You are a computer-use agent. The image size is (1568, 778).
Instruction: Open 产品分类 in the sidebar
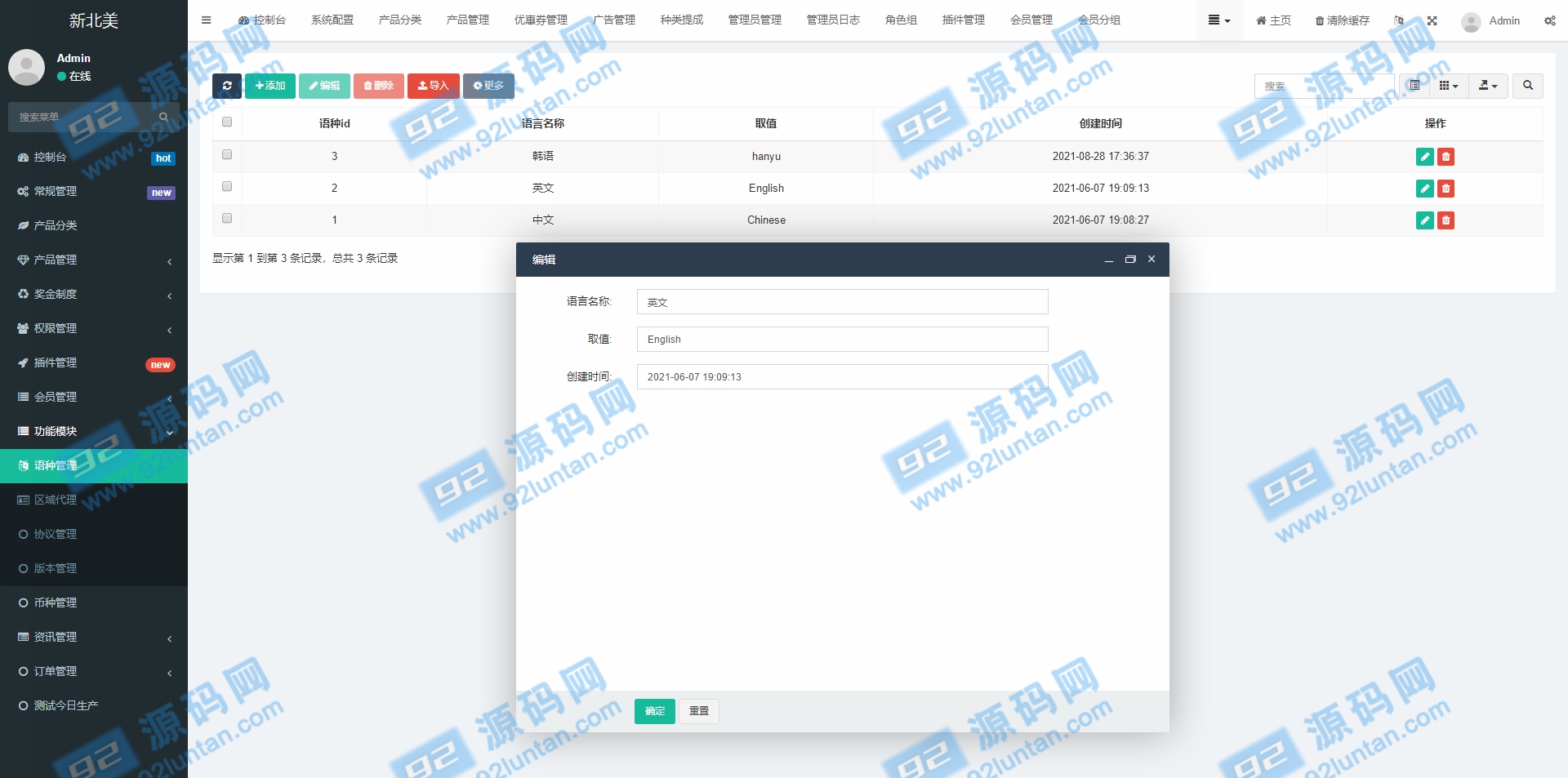(x=94, y=225)
